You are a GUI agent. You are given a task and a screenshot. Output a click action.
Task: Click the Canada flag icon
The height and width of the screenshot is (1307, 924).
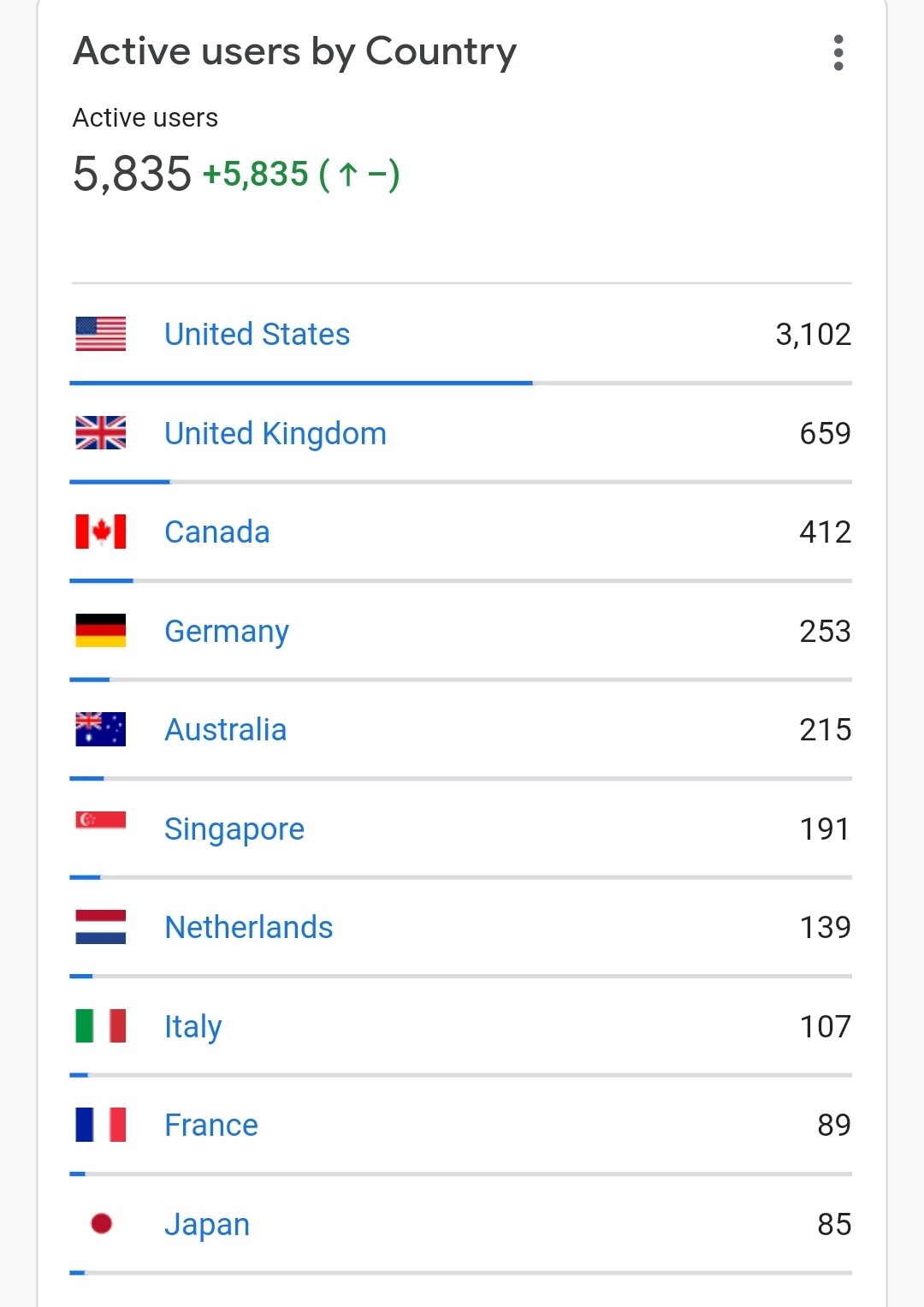click(101, 532)
